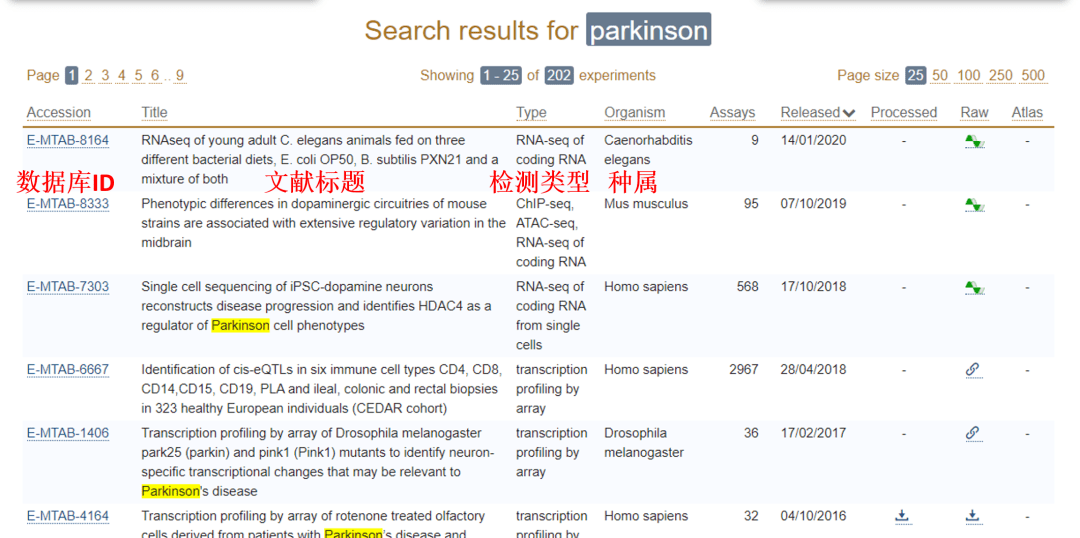The height and width of the screenshot is (538, 1080).
Task: Go to results page 4
Action: coord(122,75)
